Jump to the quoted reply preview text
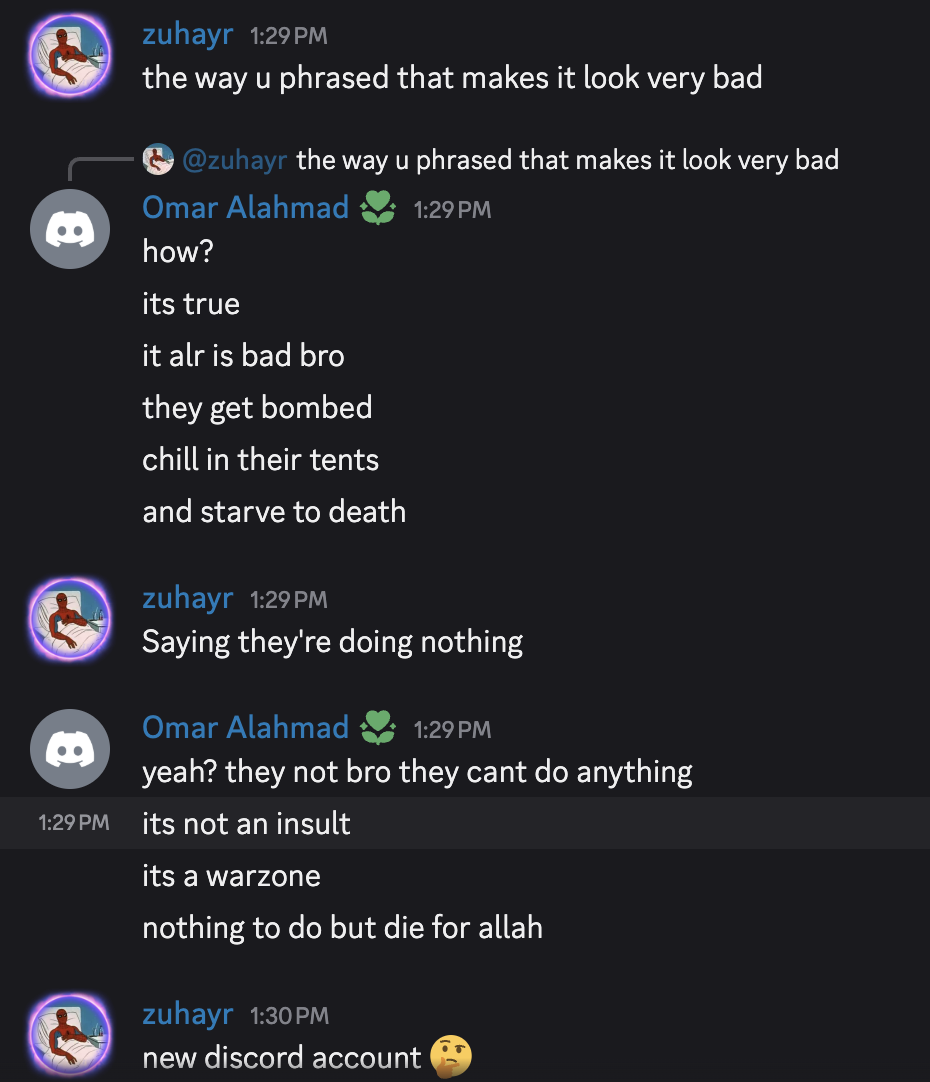 coord(567,159)
